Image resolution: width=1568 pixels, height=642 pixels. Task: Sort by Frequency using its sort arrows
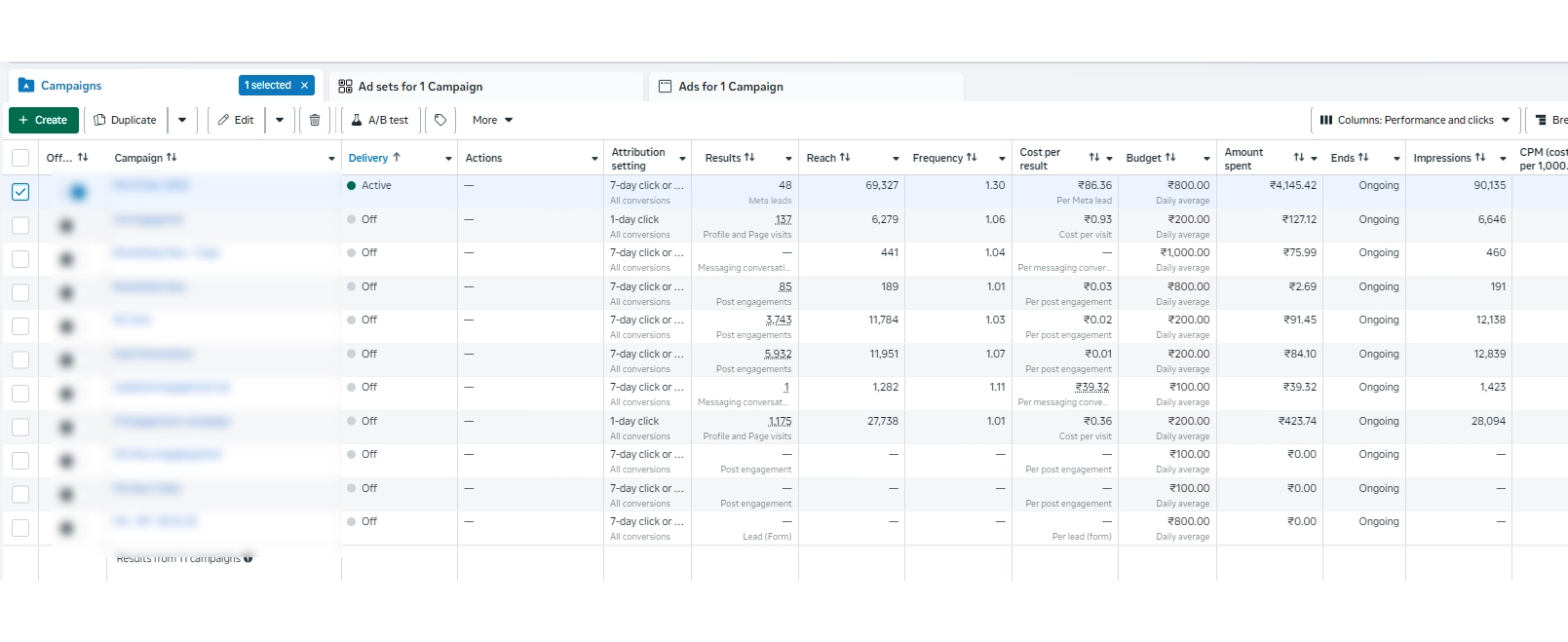coord(972,158)
